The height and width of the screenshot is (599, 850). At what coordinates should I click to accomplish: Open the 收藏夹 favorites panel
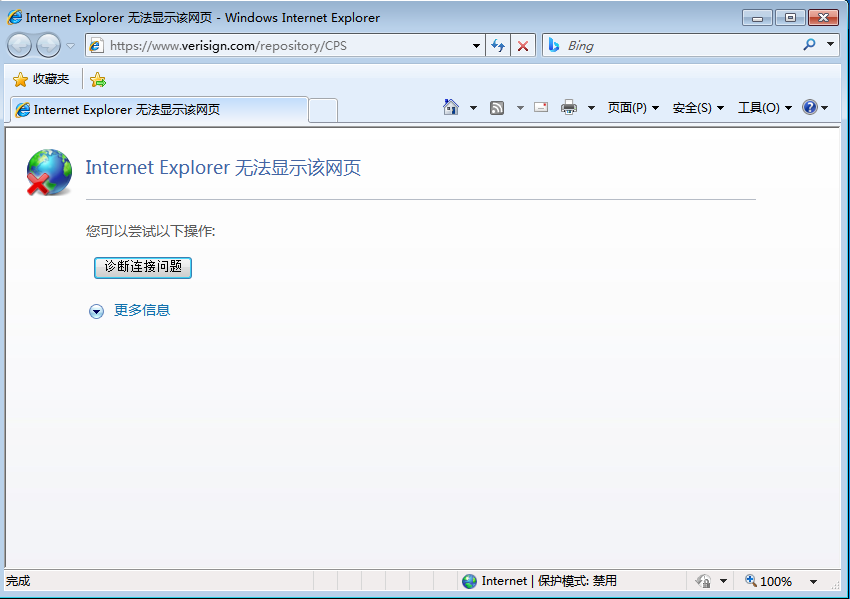click(x=41, y=79)
